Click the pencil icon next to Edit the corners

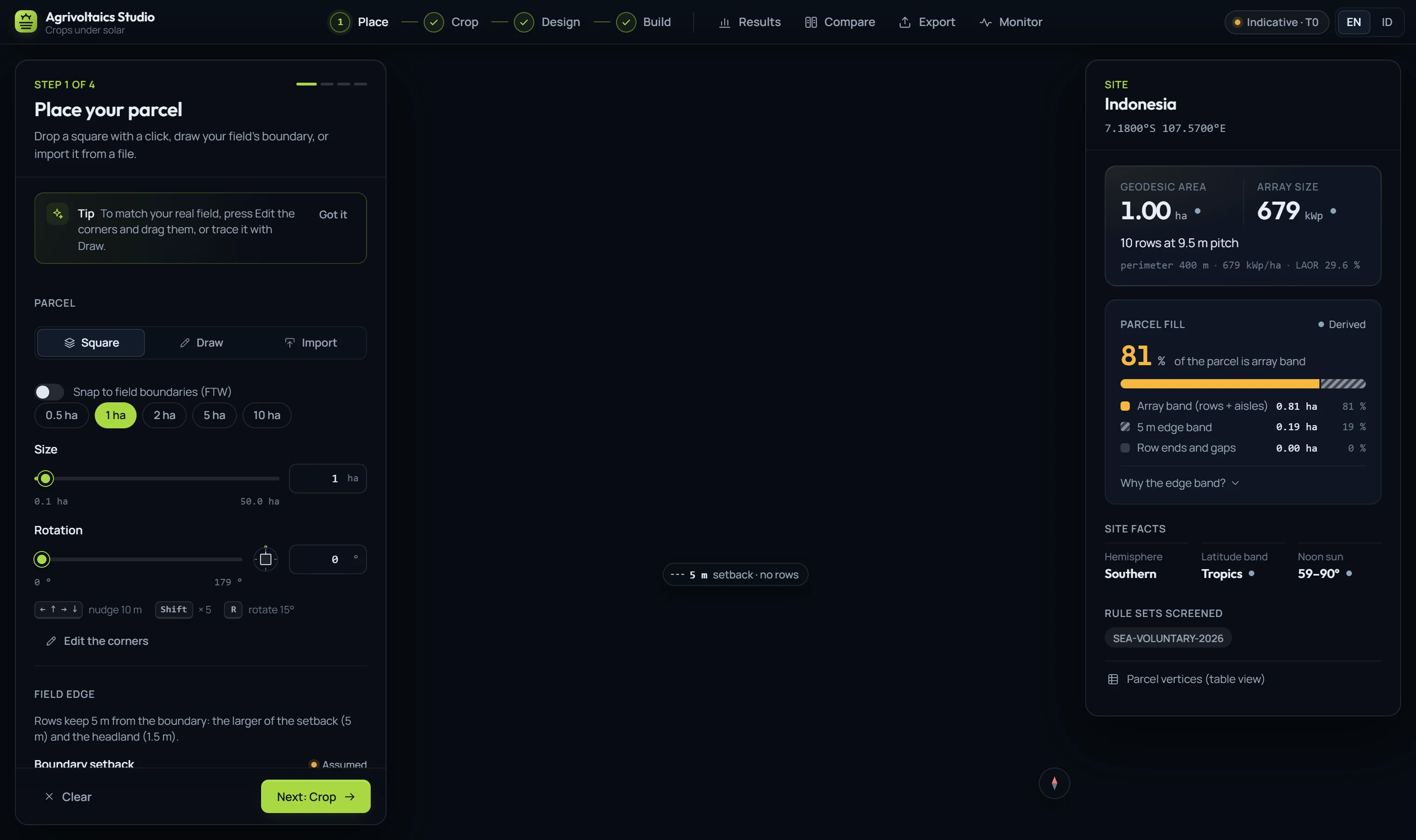(51, 641)
